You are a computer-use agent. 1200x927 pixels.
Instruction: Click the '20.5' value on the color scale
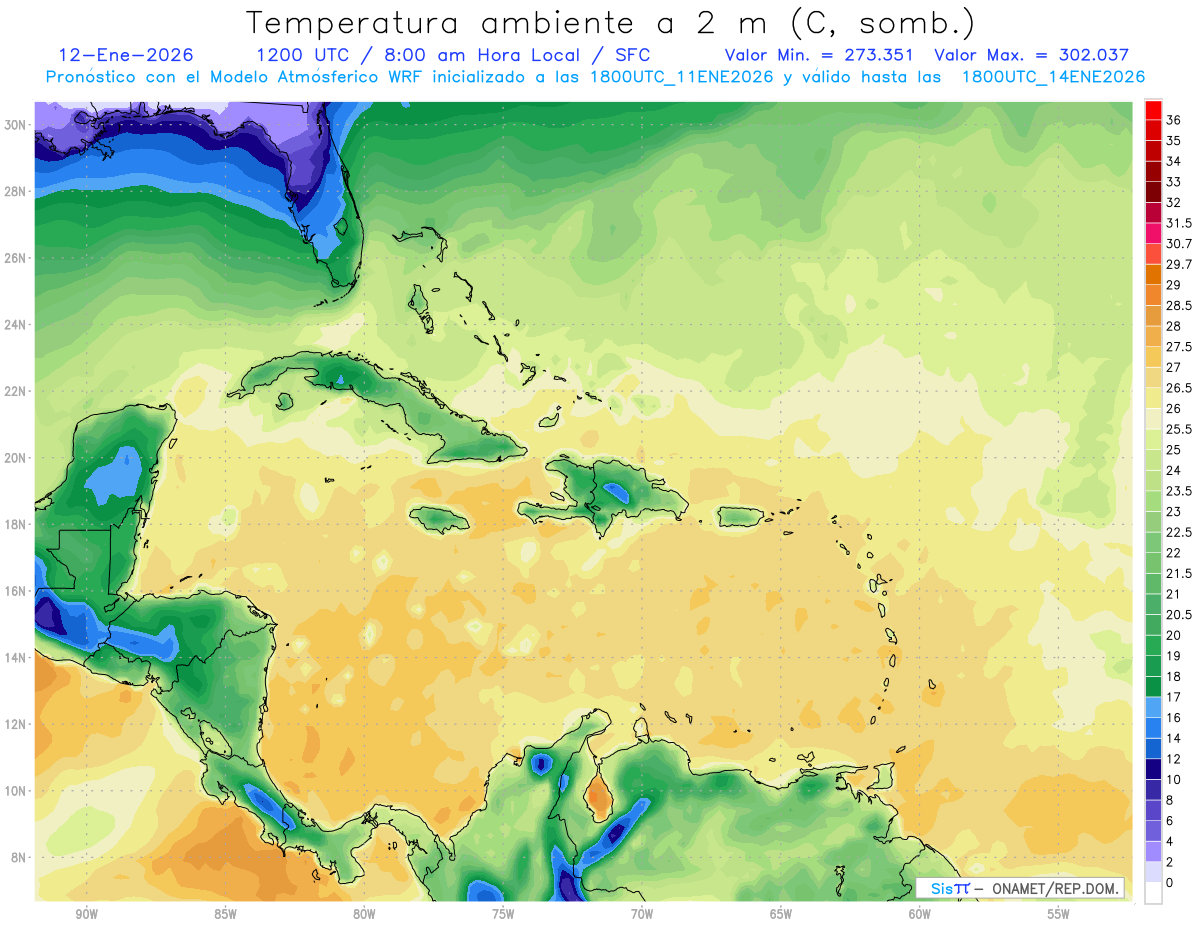click(1179, 615)
